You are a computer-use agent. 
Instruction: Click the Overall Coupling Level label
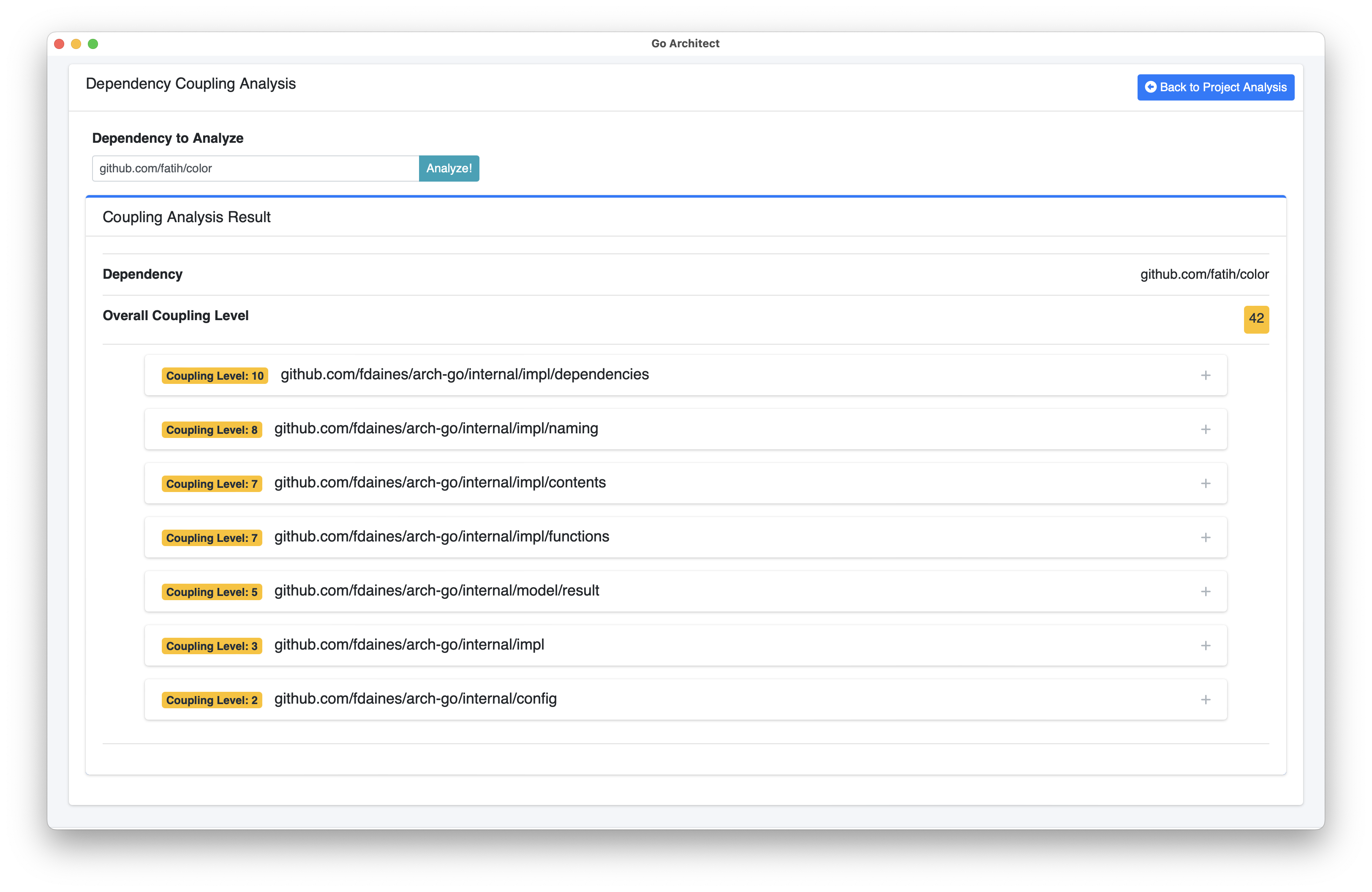[175, 316]
